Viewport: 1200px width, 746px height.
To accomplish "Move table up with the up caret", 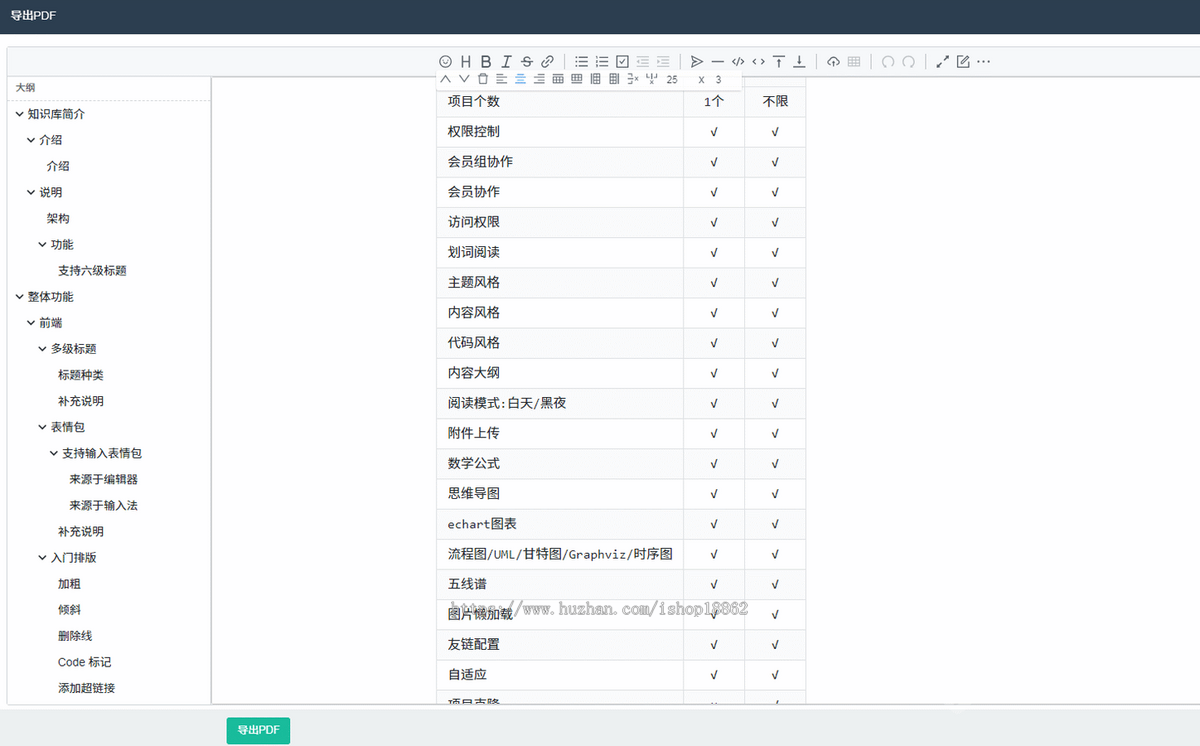I will click(445, 79).
